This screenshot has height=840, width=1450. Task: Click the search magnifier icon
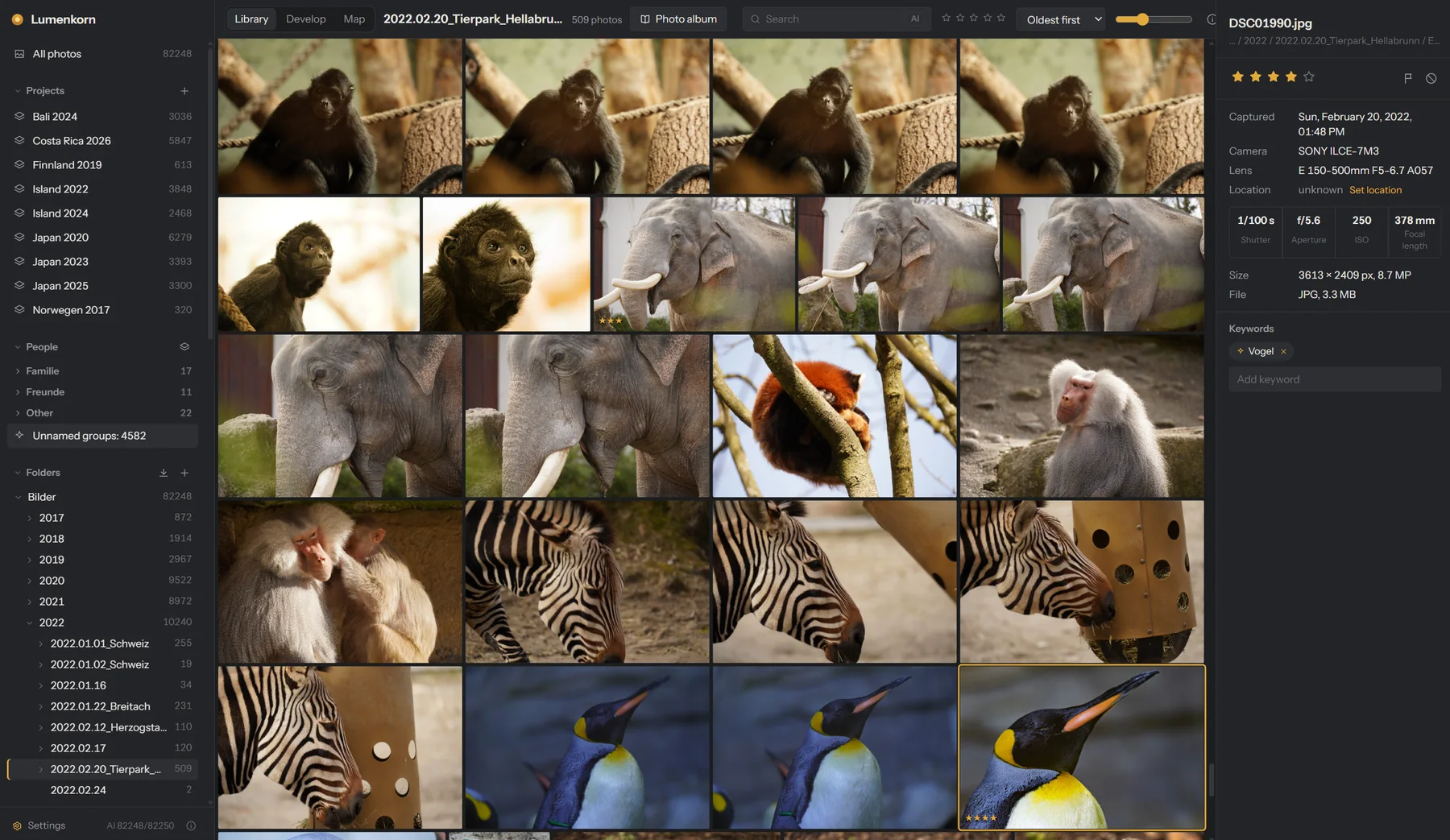coord(755,19)
